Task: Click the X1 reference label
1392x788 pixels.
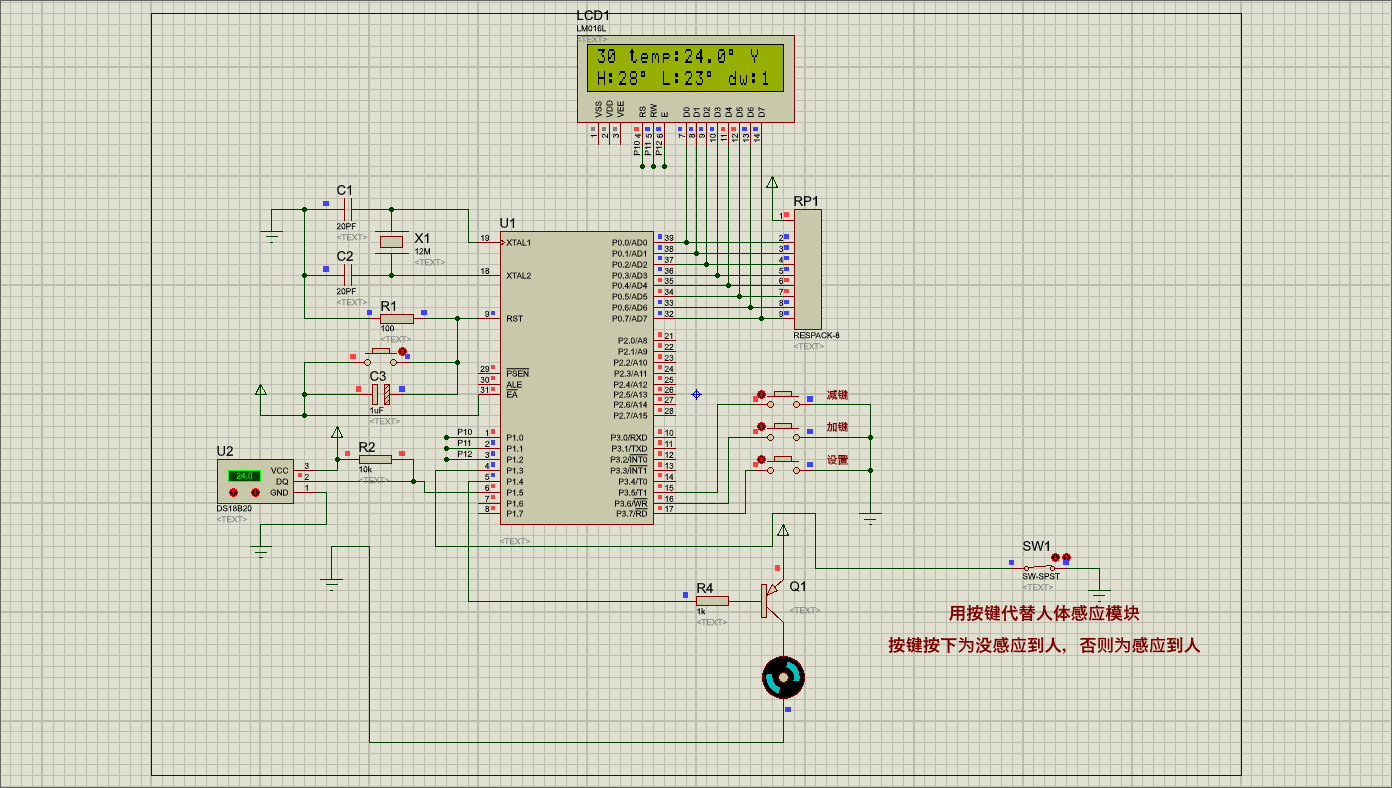Action: click(422, 238)
